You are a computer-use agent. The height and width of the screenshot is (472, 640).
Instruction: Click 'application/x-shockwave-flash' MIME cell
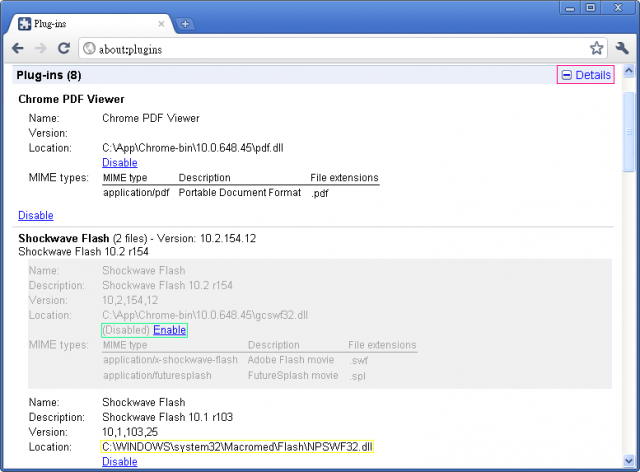click(170, 360)
